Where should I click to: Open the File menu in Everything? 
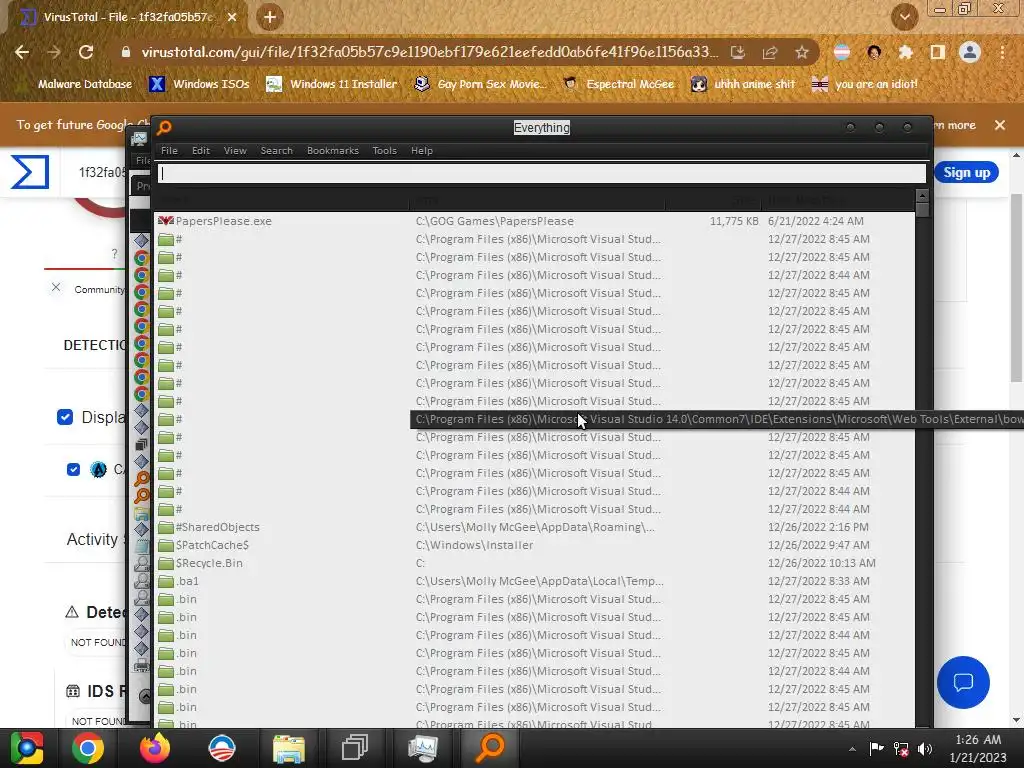point(169,150)
